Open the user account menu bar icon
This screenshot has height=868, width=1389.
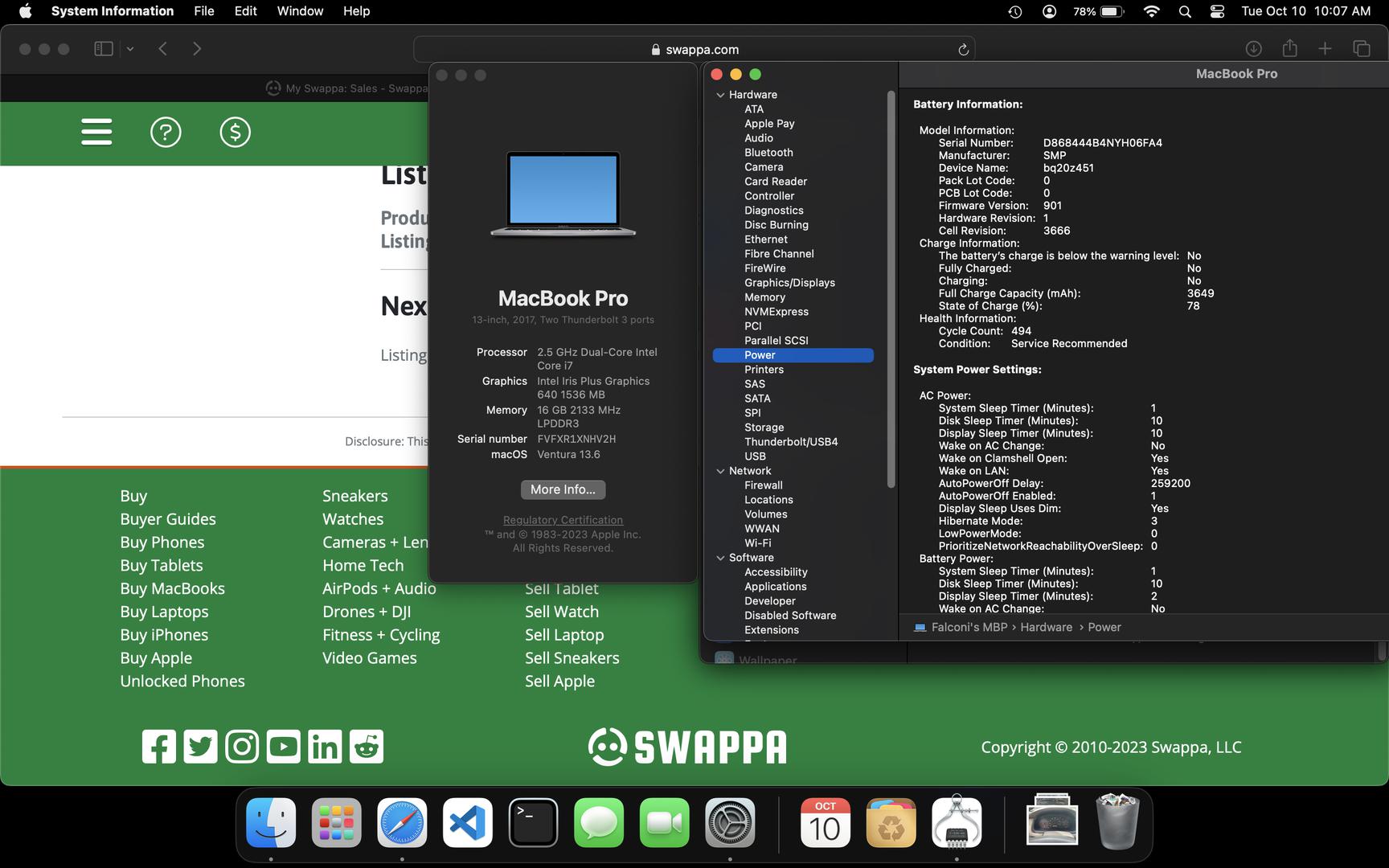coord(1049,11)
